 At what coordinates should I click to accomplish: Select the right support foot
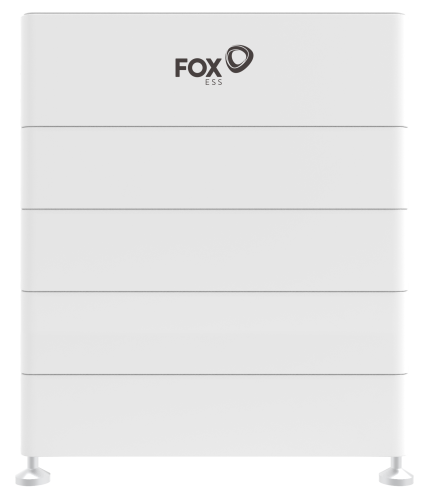point(396,472)
